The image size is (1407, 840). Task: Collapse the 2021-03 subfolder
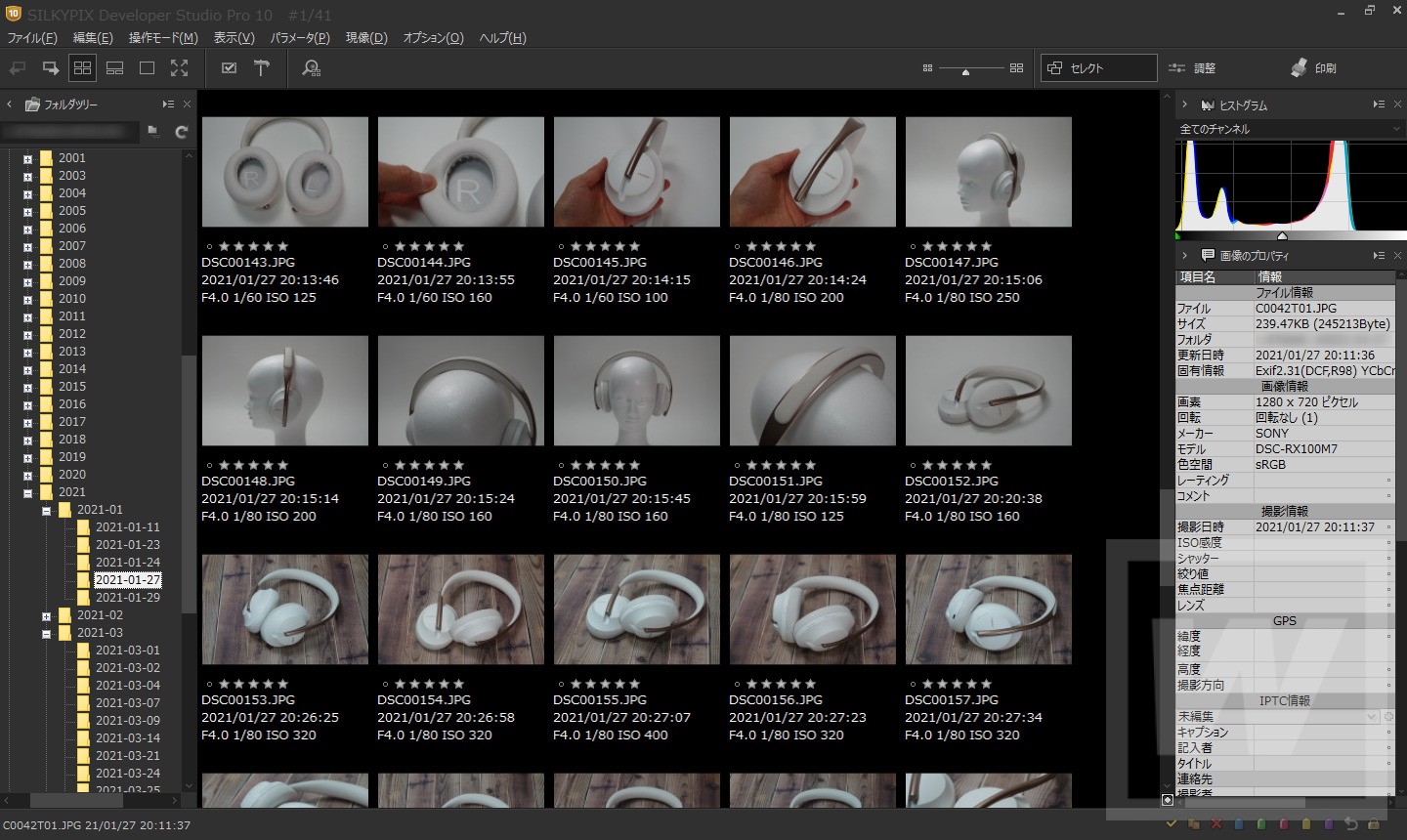46,633
